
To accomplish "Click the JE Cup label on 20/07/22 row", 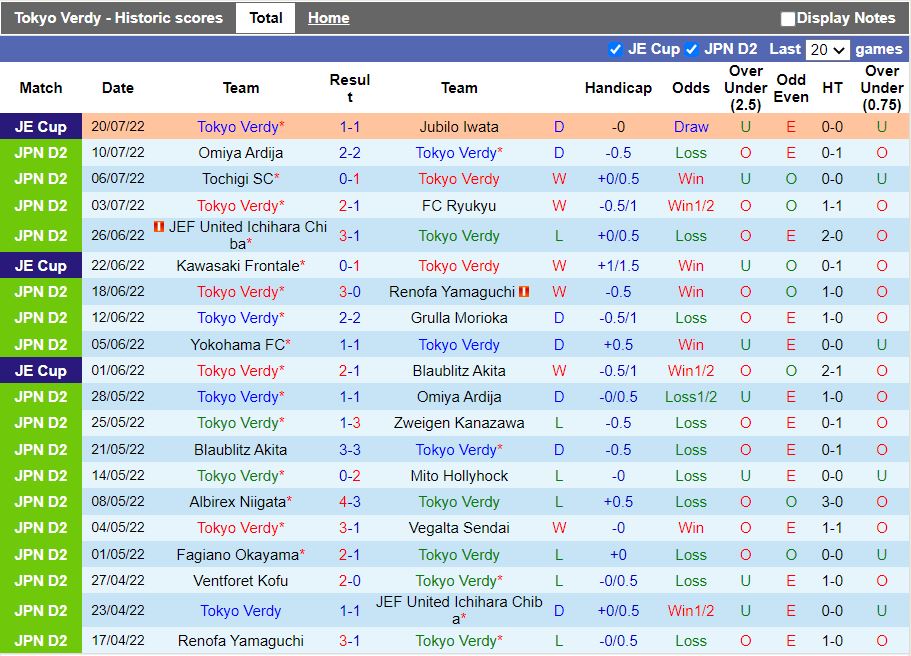I will (41, 127).
